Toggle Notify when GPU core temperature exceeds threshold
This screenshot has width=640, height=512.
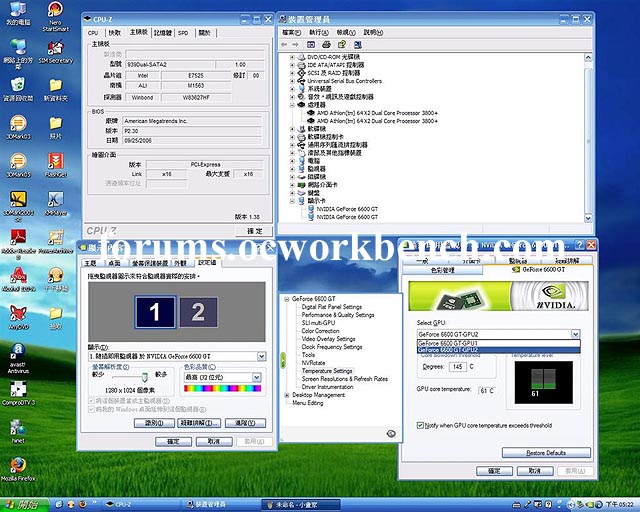pos(420,425)
